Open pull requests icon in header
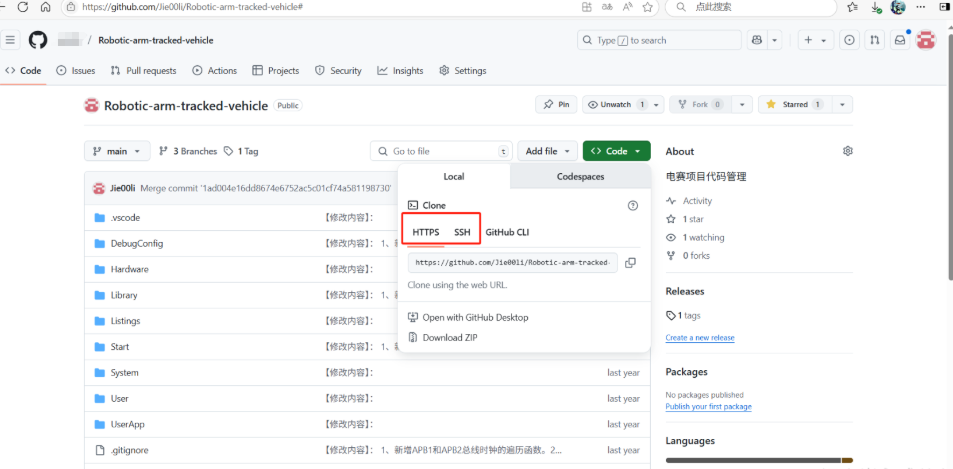Viewport: 953px width, 469px height. point(874,40)
